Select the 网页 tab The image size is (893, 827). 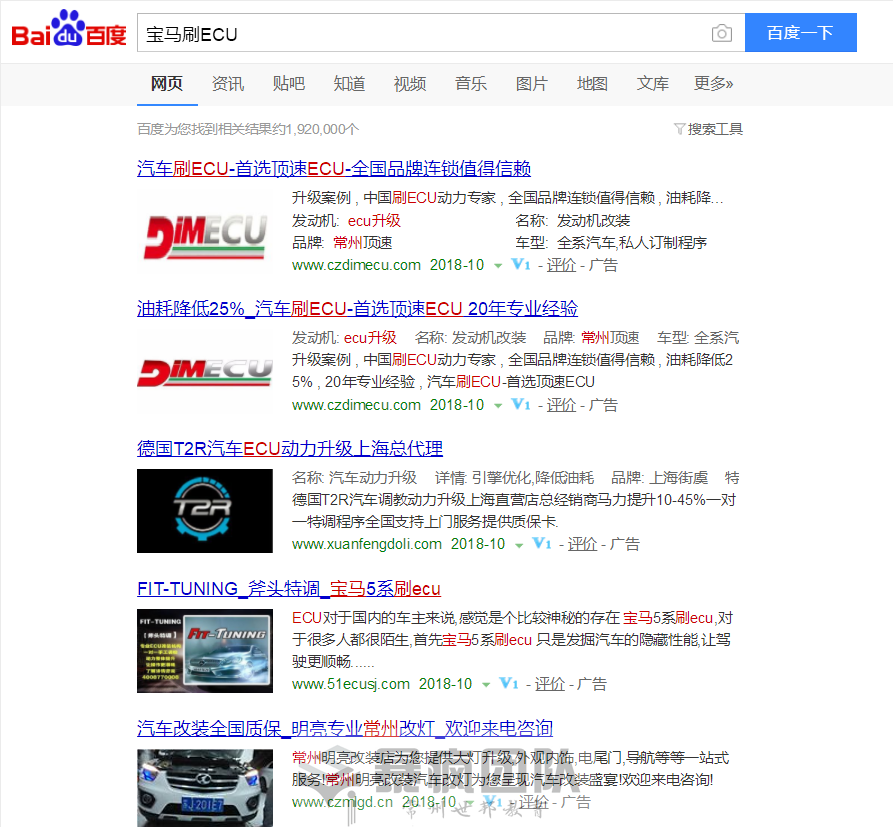coord(167,84)
